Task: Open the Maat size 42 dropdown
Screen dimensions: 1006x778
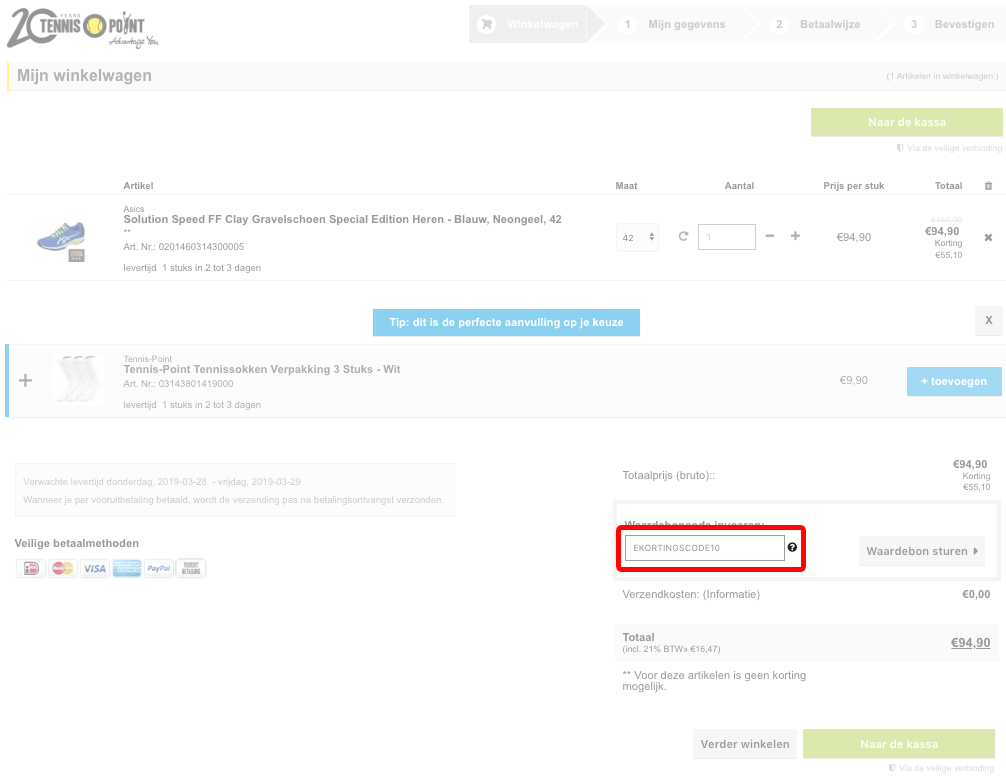Action: (x=637, y=237)
